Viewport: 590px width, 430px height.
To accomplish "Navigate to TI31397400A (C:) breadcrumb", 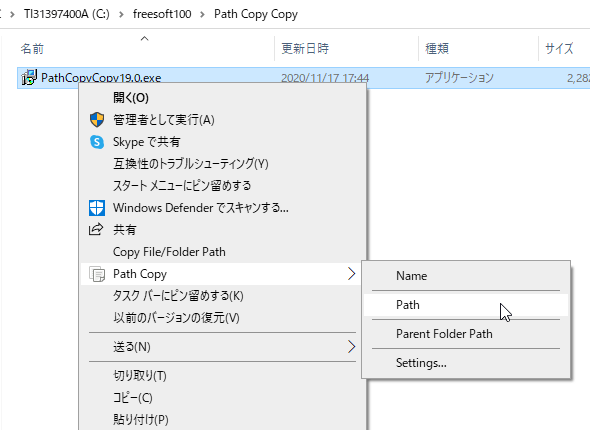I will [67, 14].
